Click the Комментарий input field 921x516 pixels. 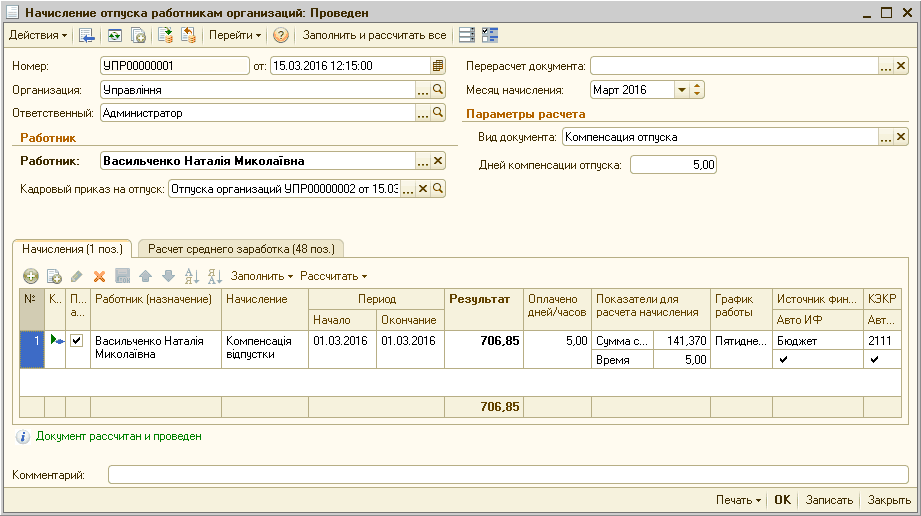pos(508,475)
